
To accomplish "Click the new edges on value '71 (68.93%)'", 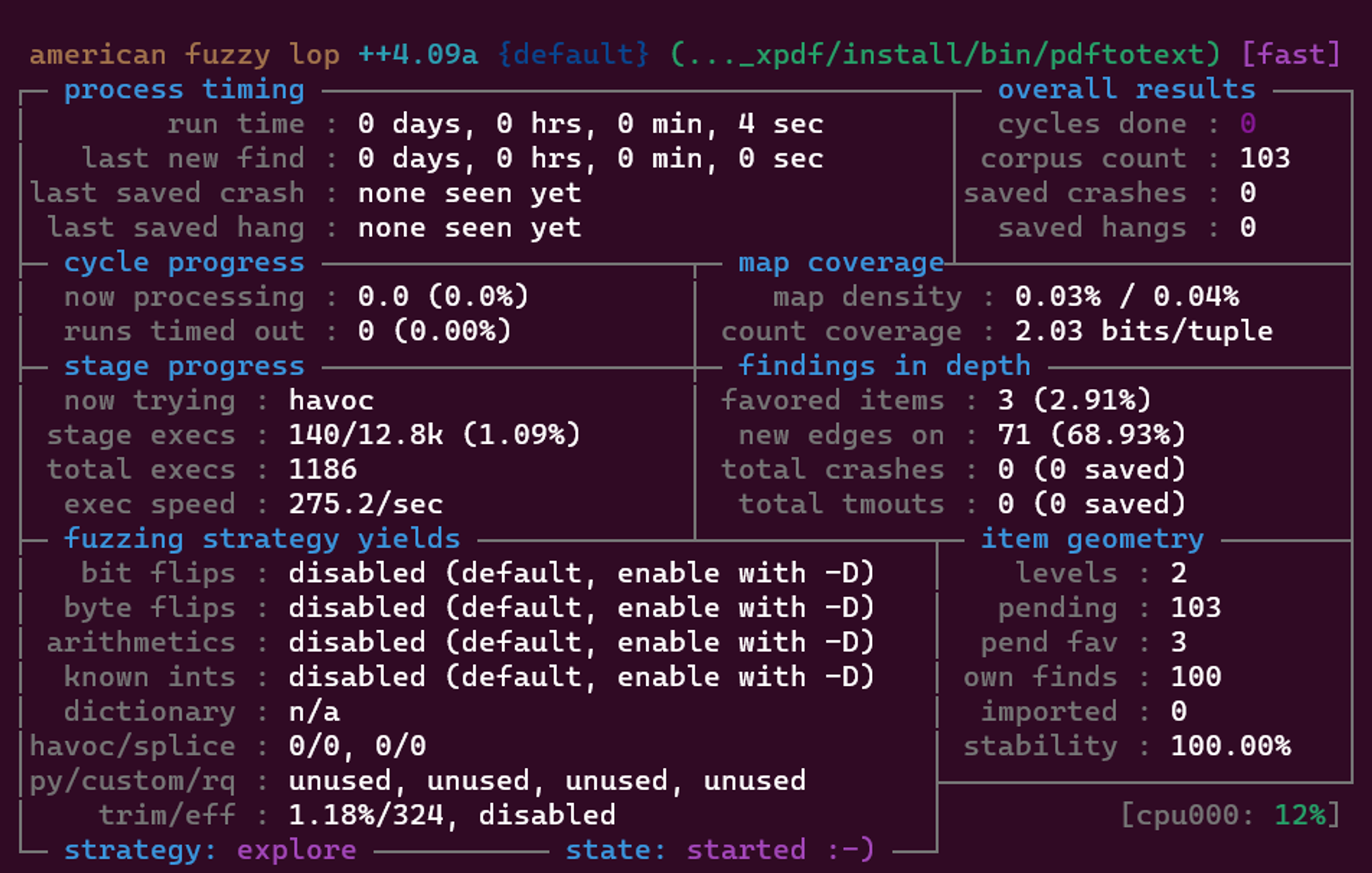I will (1091, 435).
